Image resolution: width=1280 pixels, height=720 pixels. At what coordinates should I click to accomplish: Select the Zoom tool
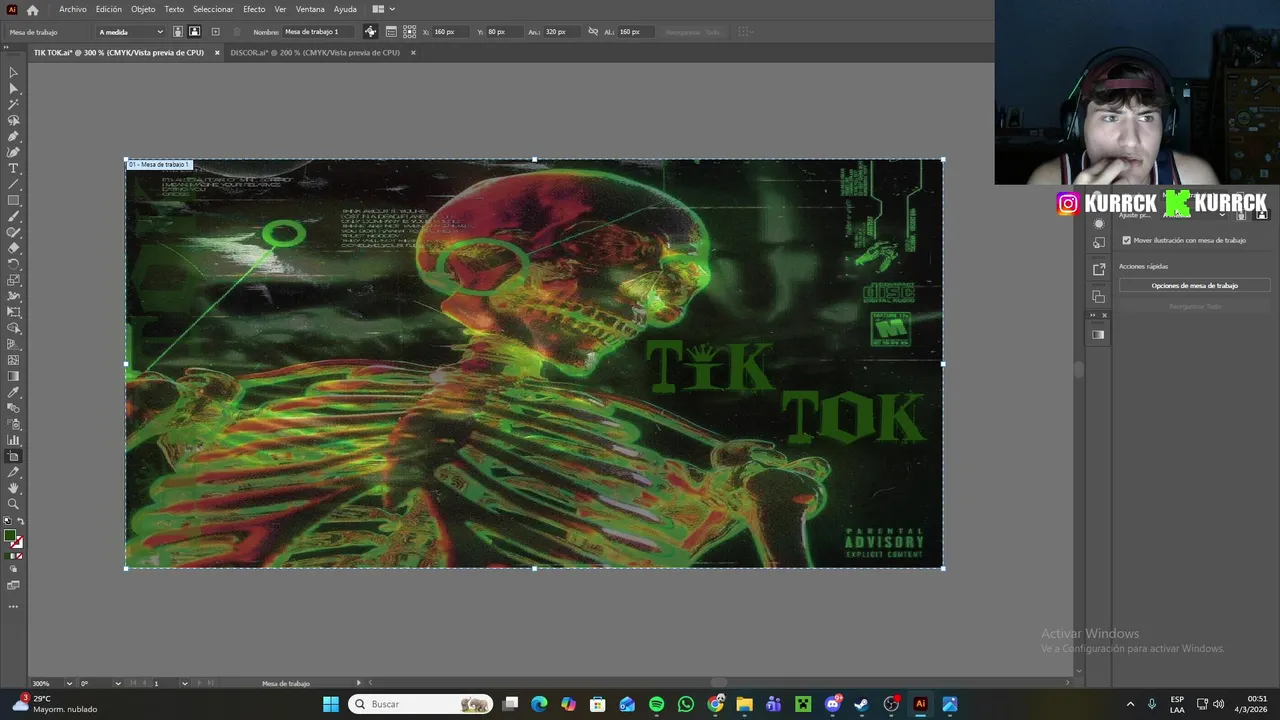tap(13, 505)
